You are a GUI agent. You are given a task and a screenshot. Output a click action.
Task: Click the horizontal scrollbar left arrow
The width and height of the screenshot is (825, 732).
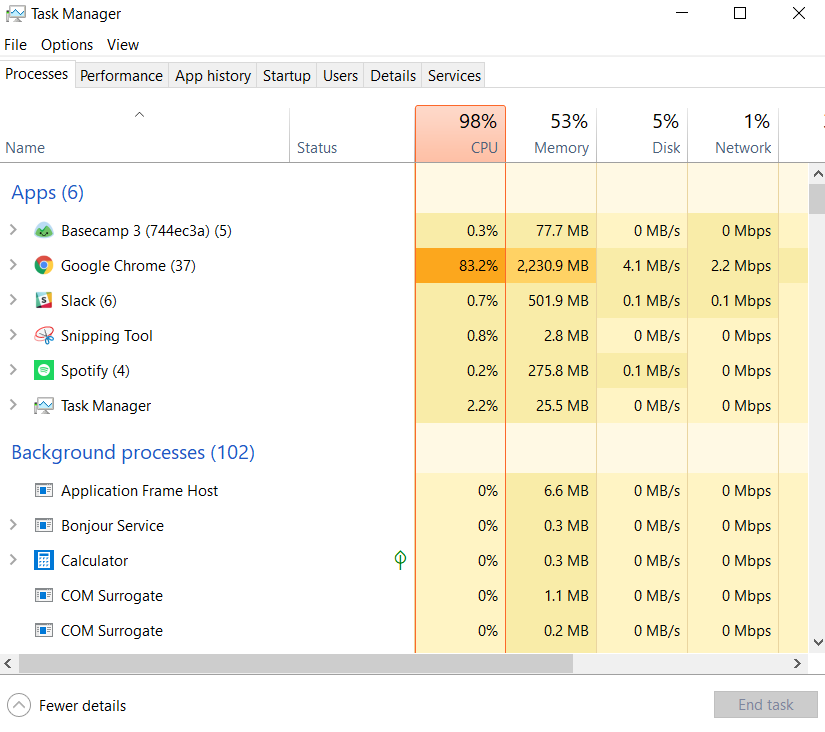pos(8,664)
